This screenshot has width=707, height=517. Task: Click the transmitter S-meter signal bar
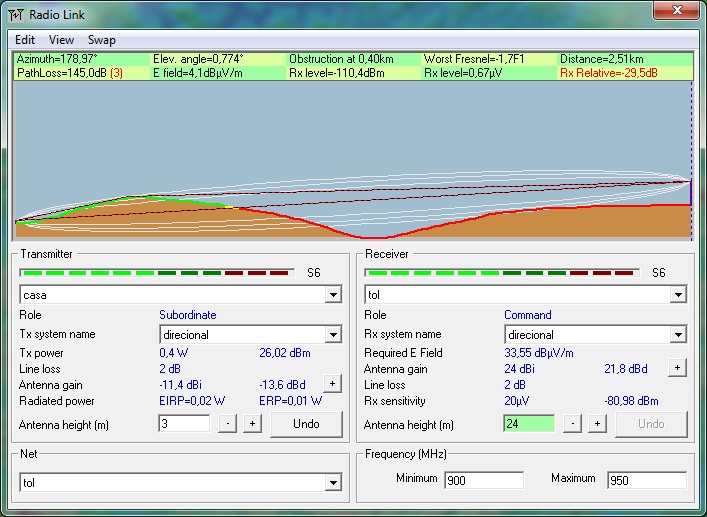tap(157, 272)
